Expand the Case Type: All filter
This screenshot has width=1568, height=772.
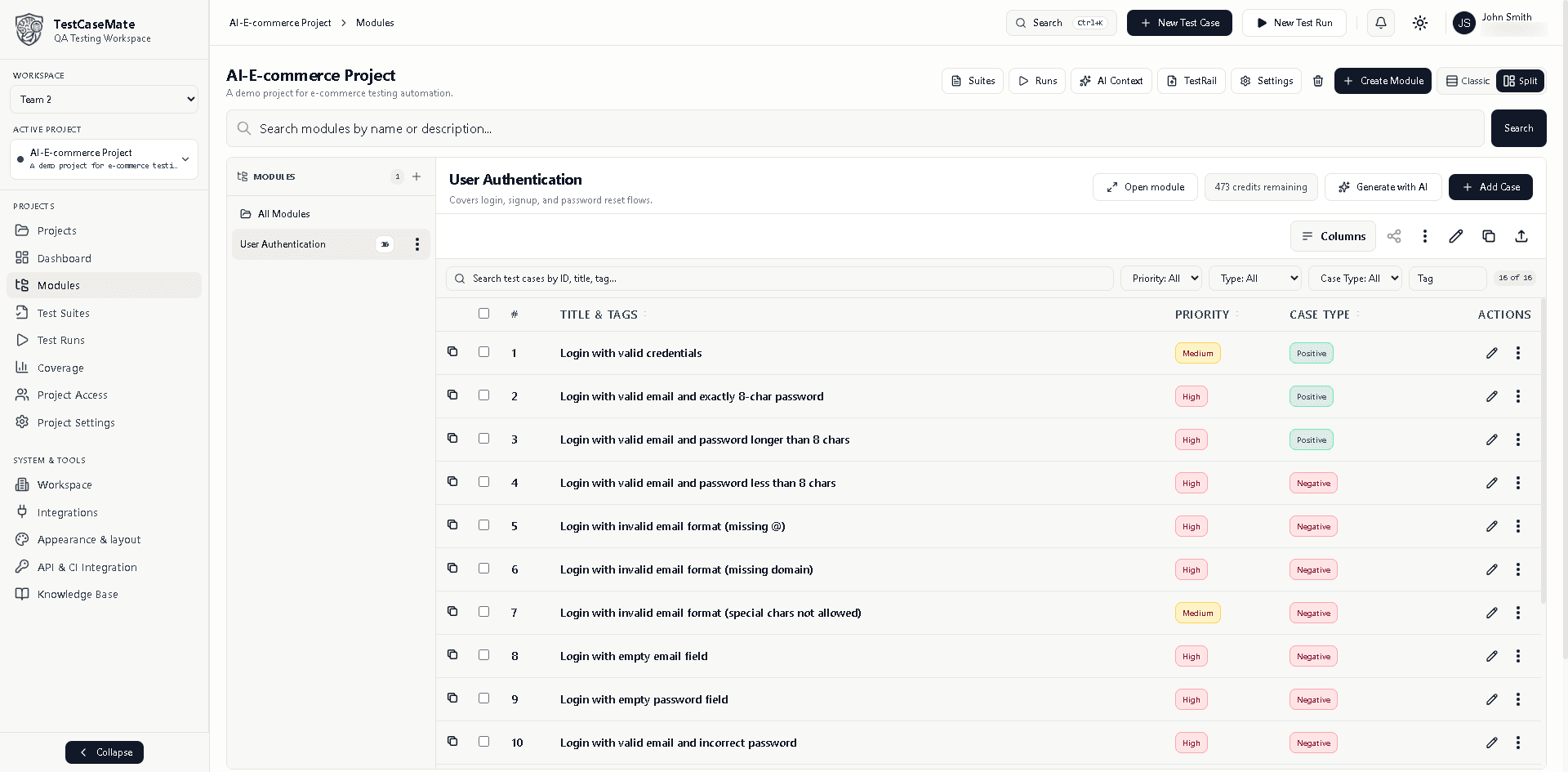pos(1356,279)
